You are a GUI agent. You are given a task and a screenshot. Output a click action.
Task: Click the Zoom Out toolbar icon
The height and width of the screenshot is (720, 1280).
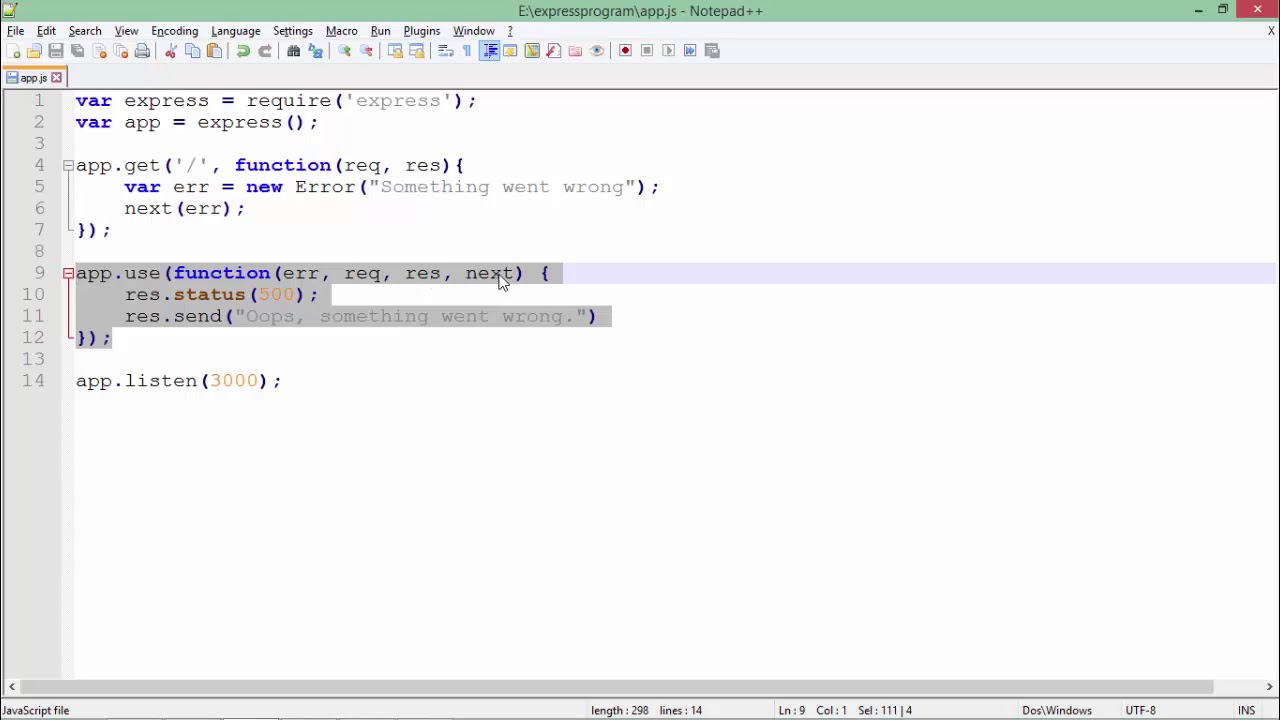(366, 51)
